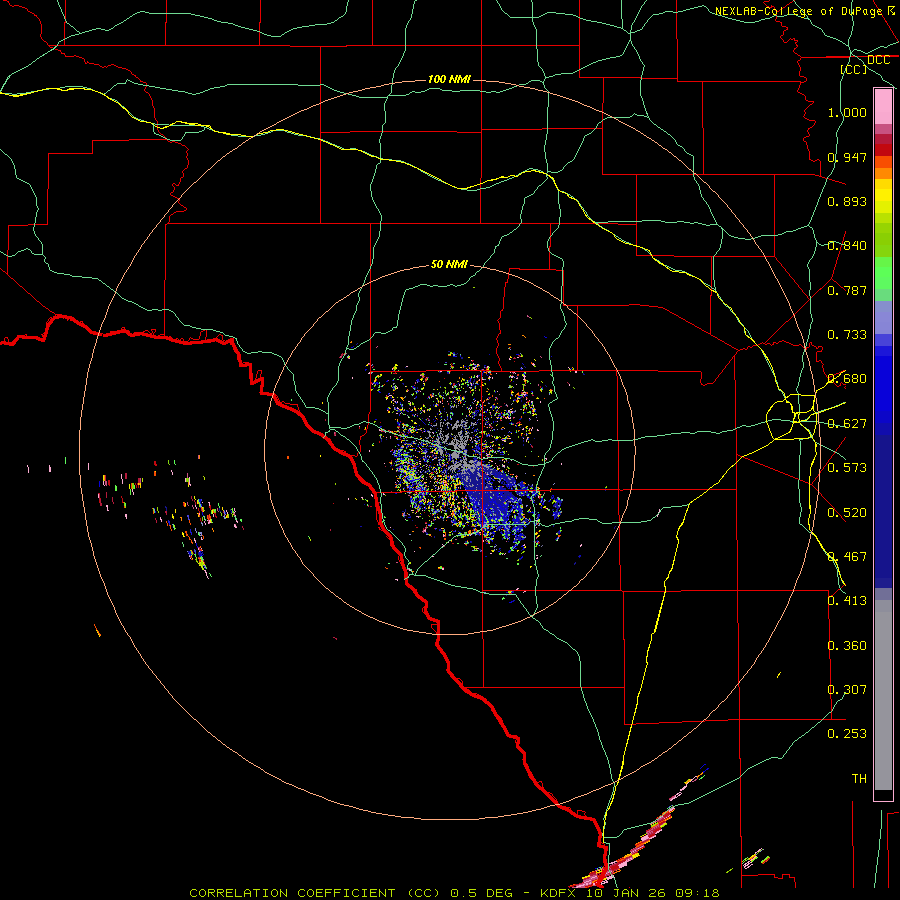This screenshot has width=900, height=900.
Task: Click the 0.573 legend value
Action: coord(847,468)
